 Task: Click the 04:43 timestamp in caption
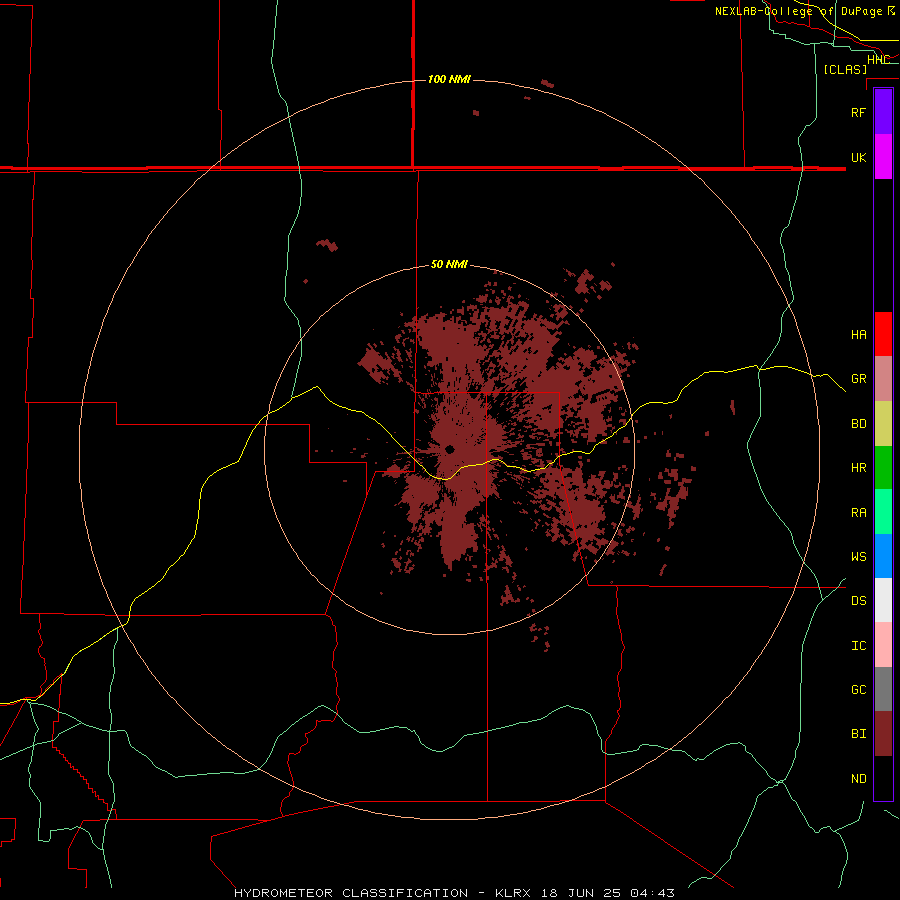[x=652, y=893]
